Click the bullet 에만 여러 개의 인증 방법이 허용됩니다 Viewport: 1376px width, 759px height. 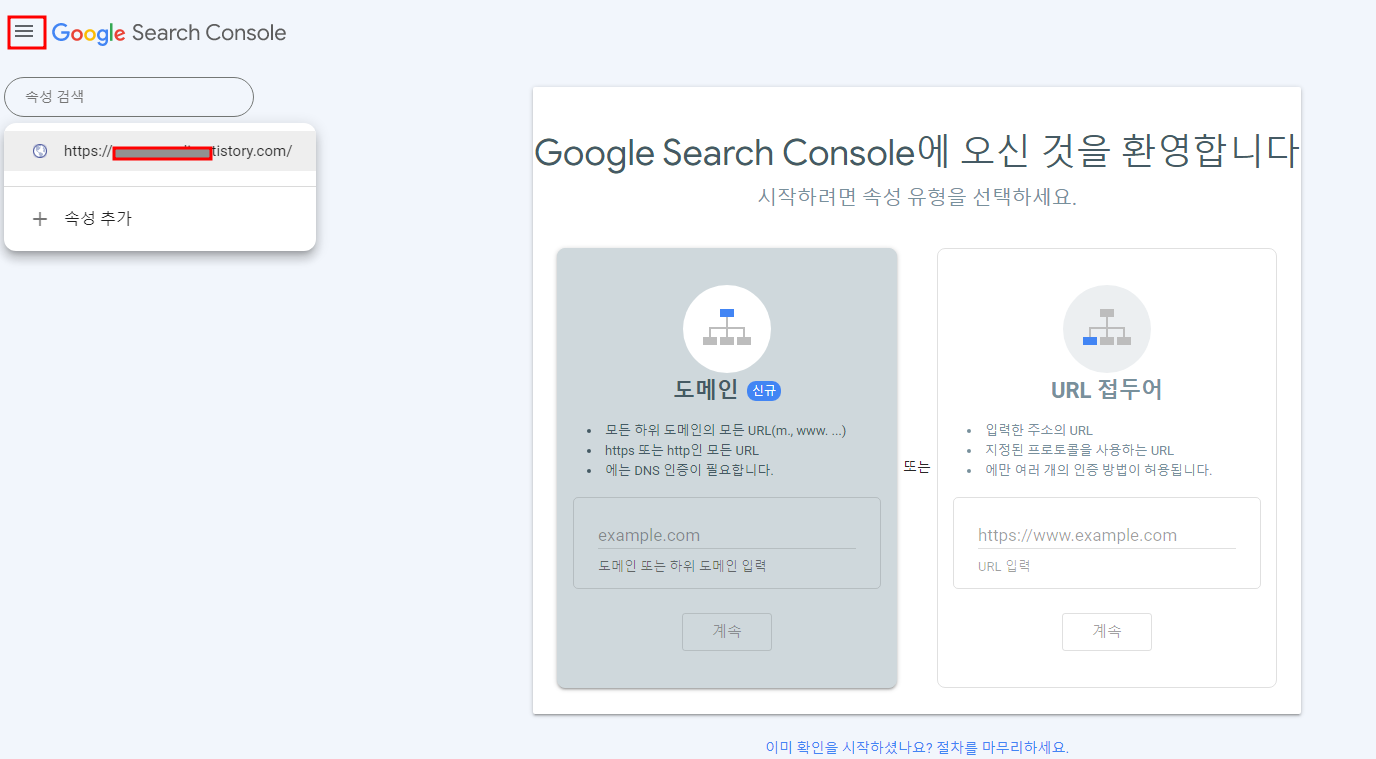point(1099,470)
